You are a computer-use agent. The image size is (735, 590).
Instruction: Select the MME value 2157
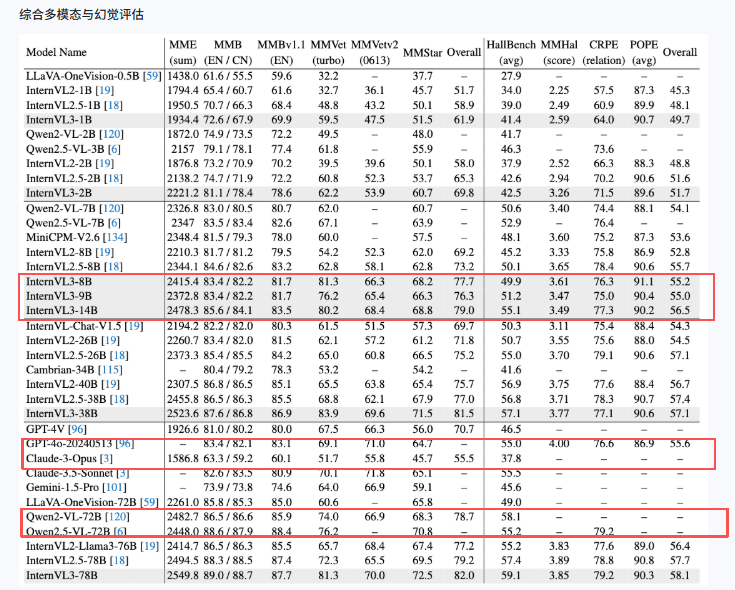tap(183, 149)
